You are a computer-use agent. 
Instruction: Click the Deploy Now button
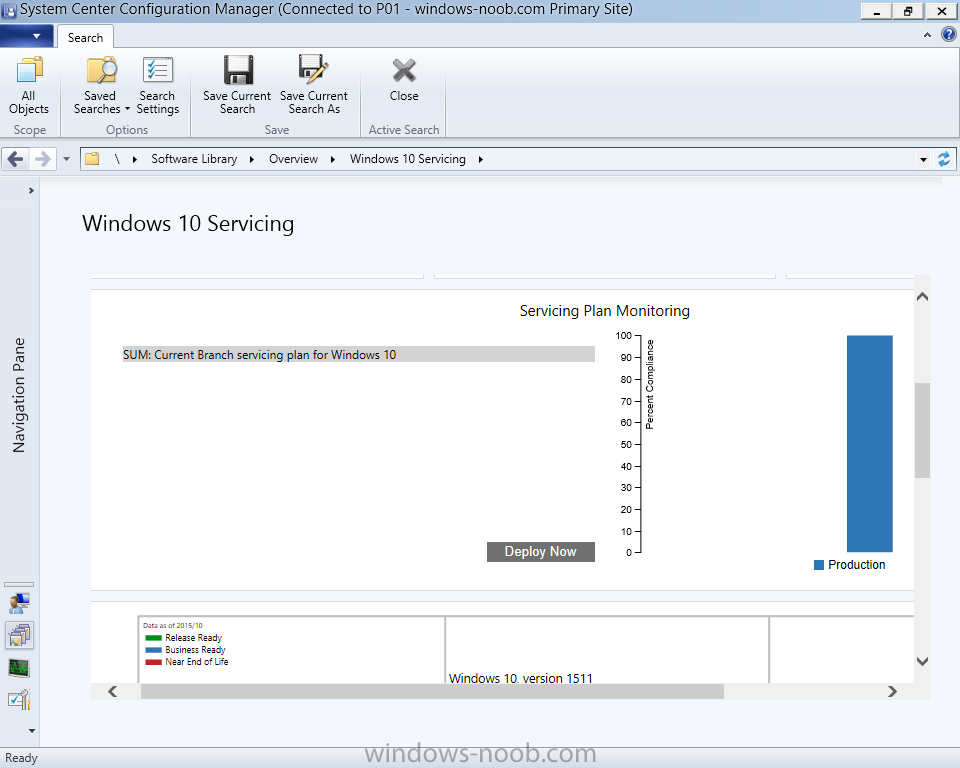[x=541, y=551]
